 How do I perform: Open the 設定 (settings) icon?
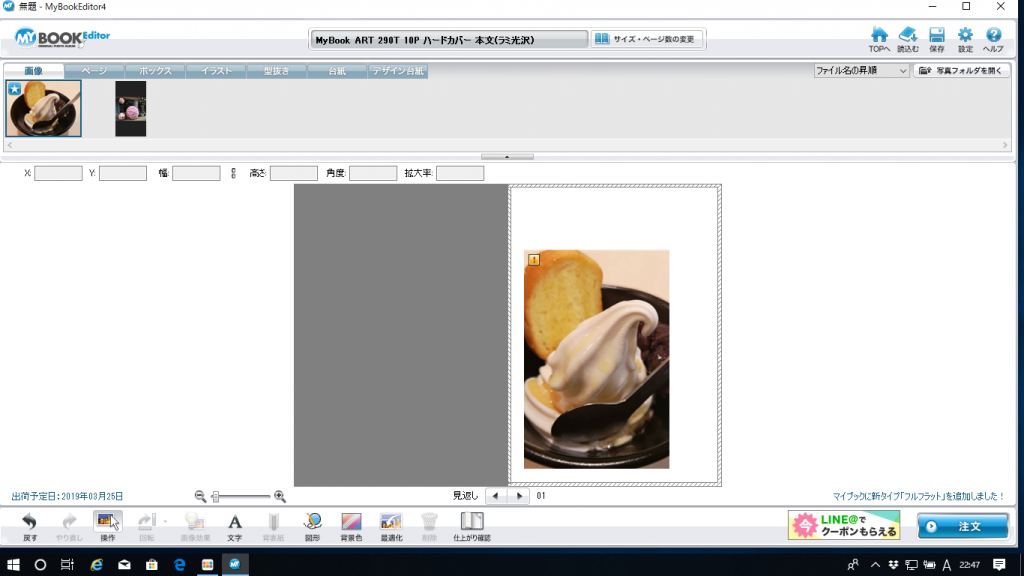pos(967,33)
